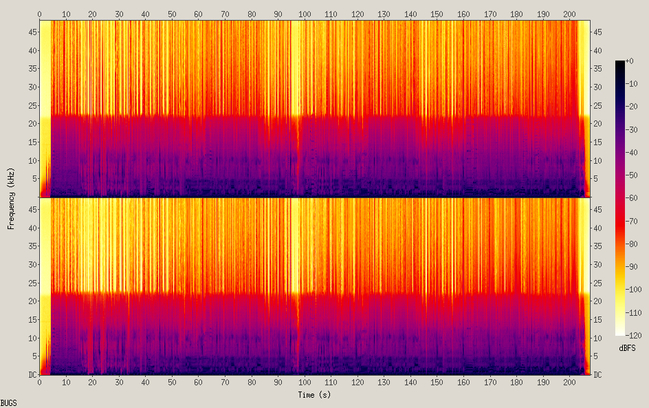Click the 0 tick on the top time axis
The height and width of the screenshot is (408, 649).
coord(39,14)
